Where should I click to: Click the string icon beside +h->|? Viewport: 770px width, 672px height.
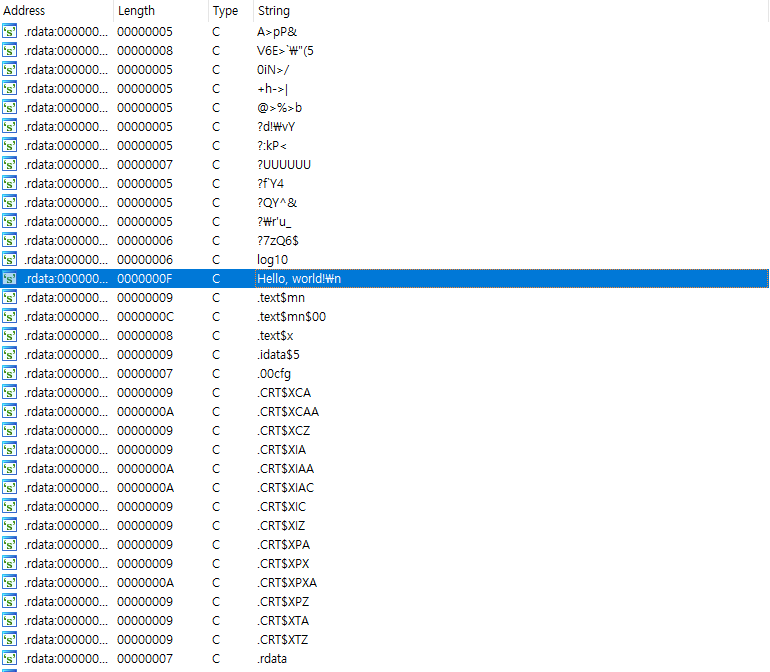point(9,88)
